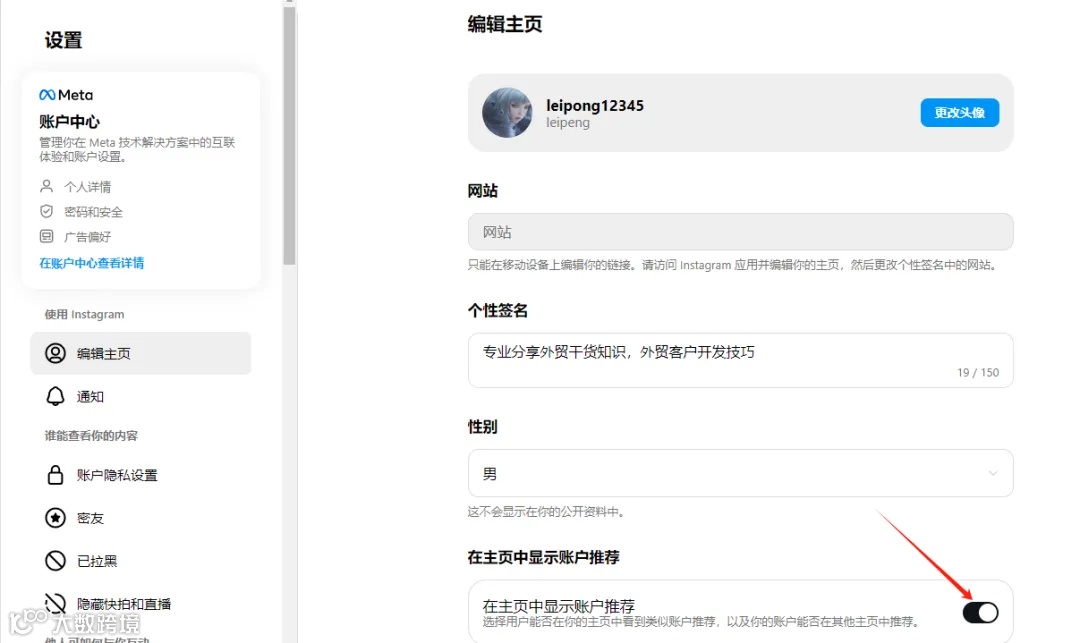Open 隐藏快拍和直播 via its icon
This screenshot has height=643, width=1080.
click(57, 603)
